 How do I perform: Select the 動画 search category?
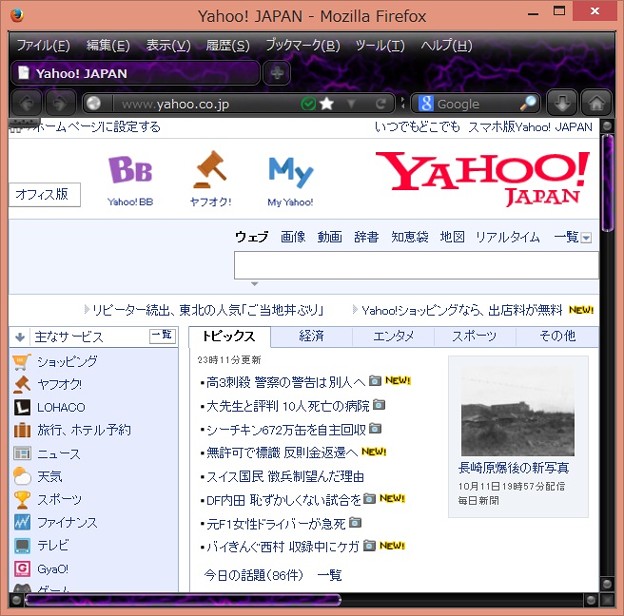click(330, 237)
